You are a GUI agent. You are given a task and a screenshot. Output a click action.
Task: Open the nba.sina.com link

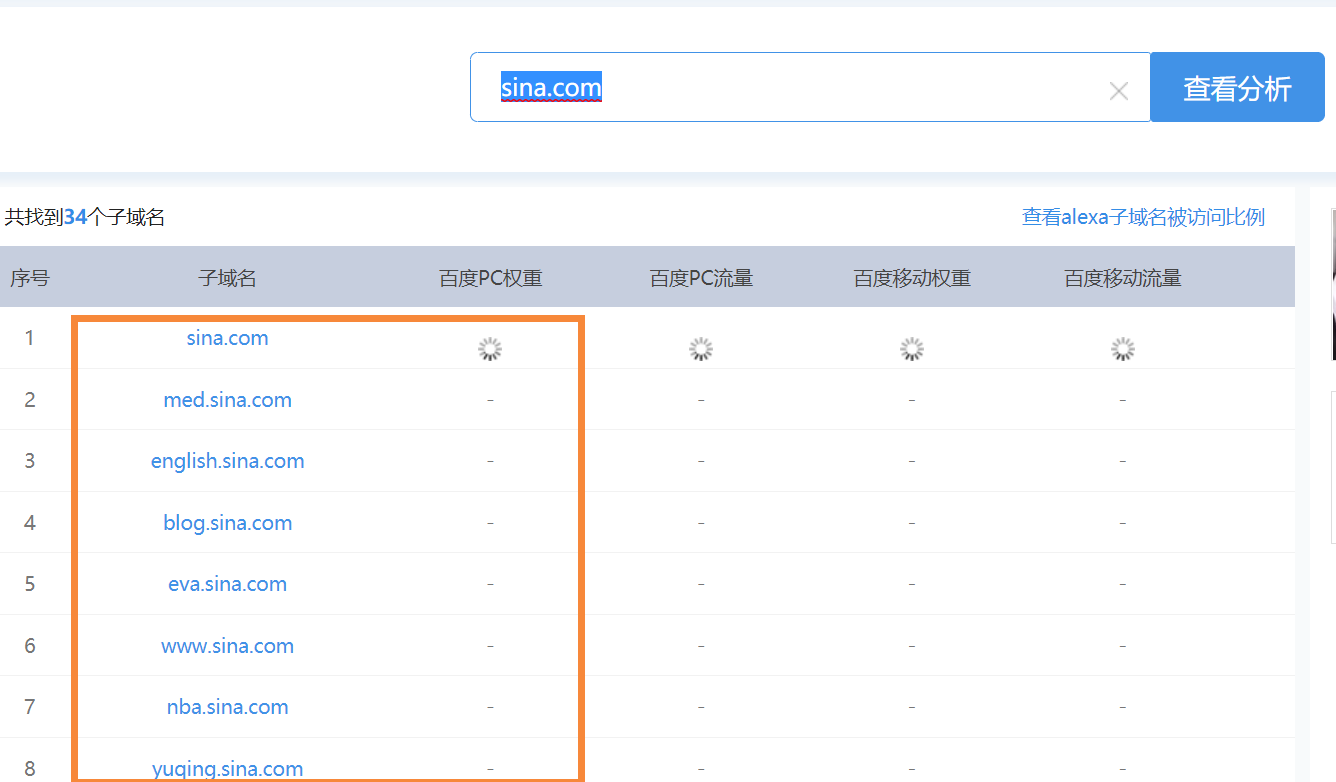click(x=227, y=707)
